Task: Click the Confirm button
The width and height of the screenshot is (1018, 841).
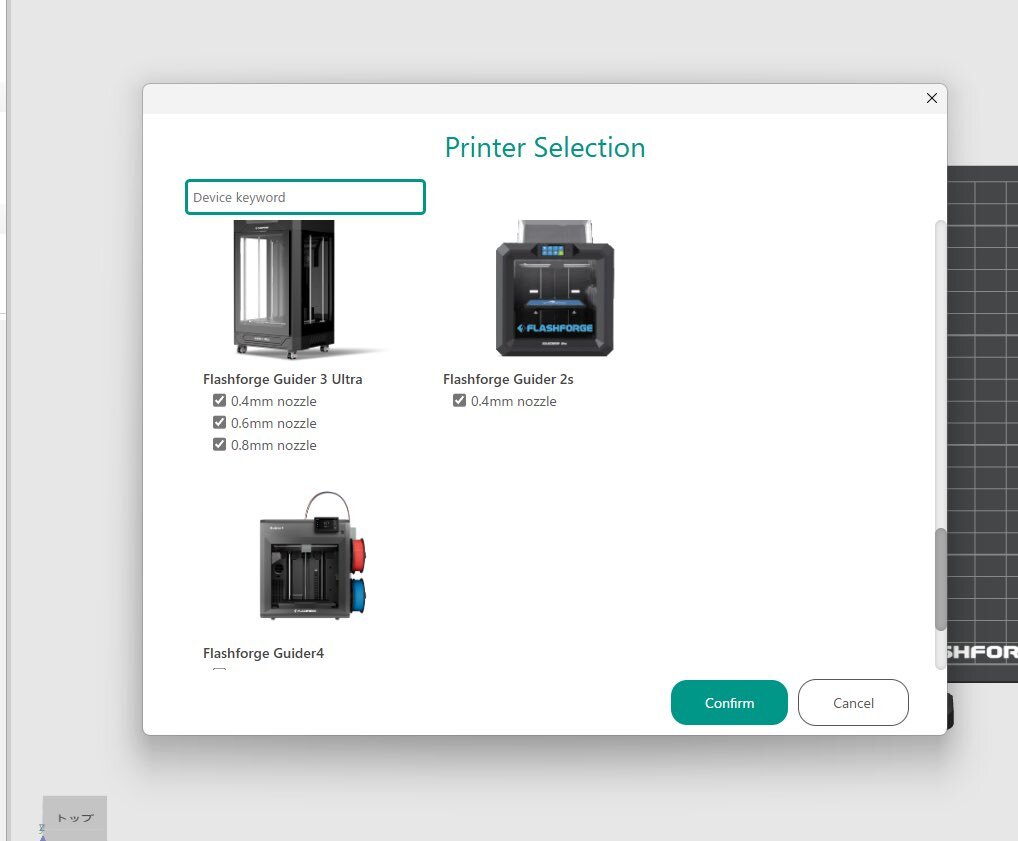Action: [x=729, y=703]
